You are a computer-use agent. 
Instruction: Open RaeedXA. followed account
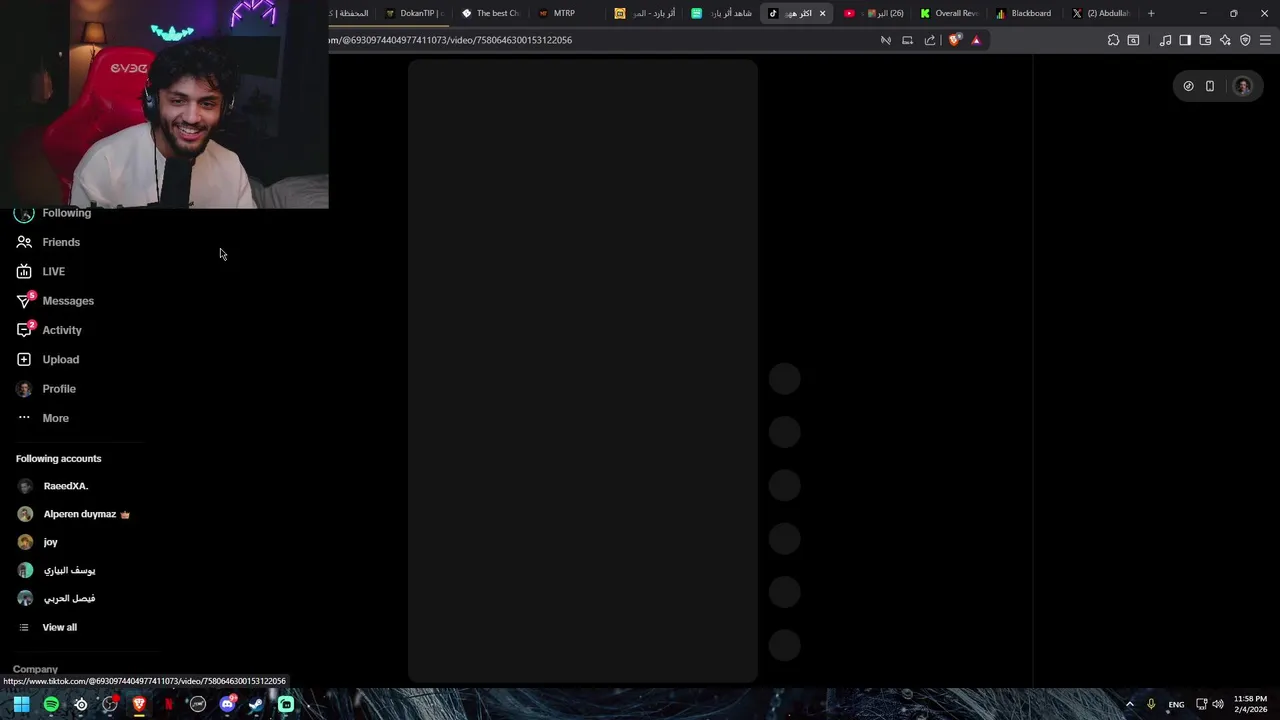65,486
